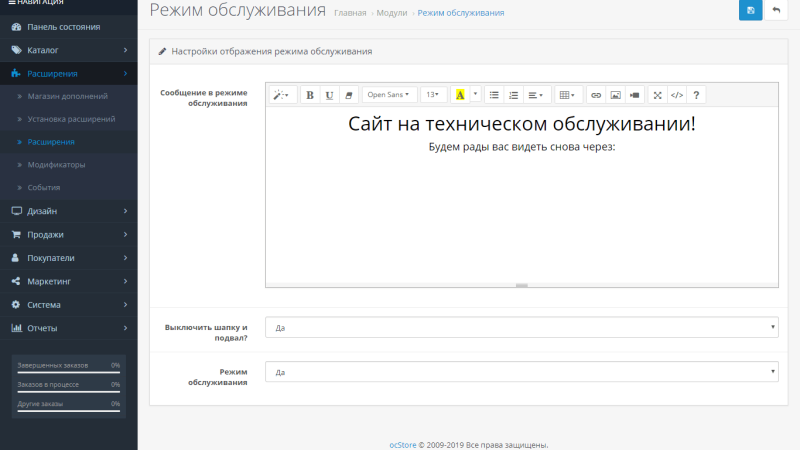Click the back arrow button
Viewport: 800px width, 450px height.
776,10
